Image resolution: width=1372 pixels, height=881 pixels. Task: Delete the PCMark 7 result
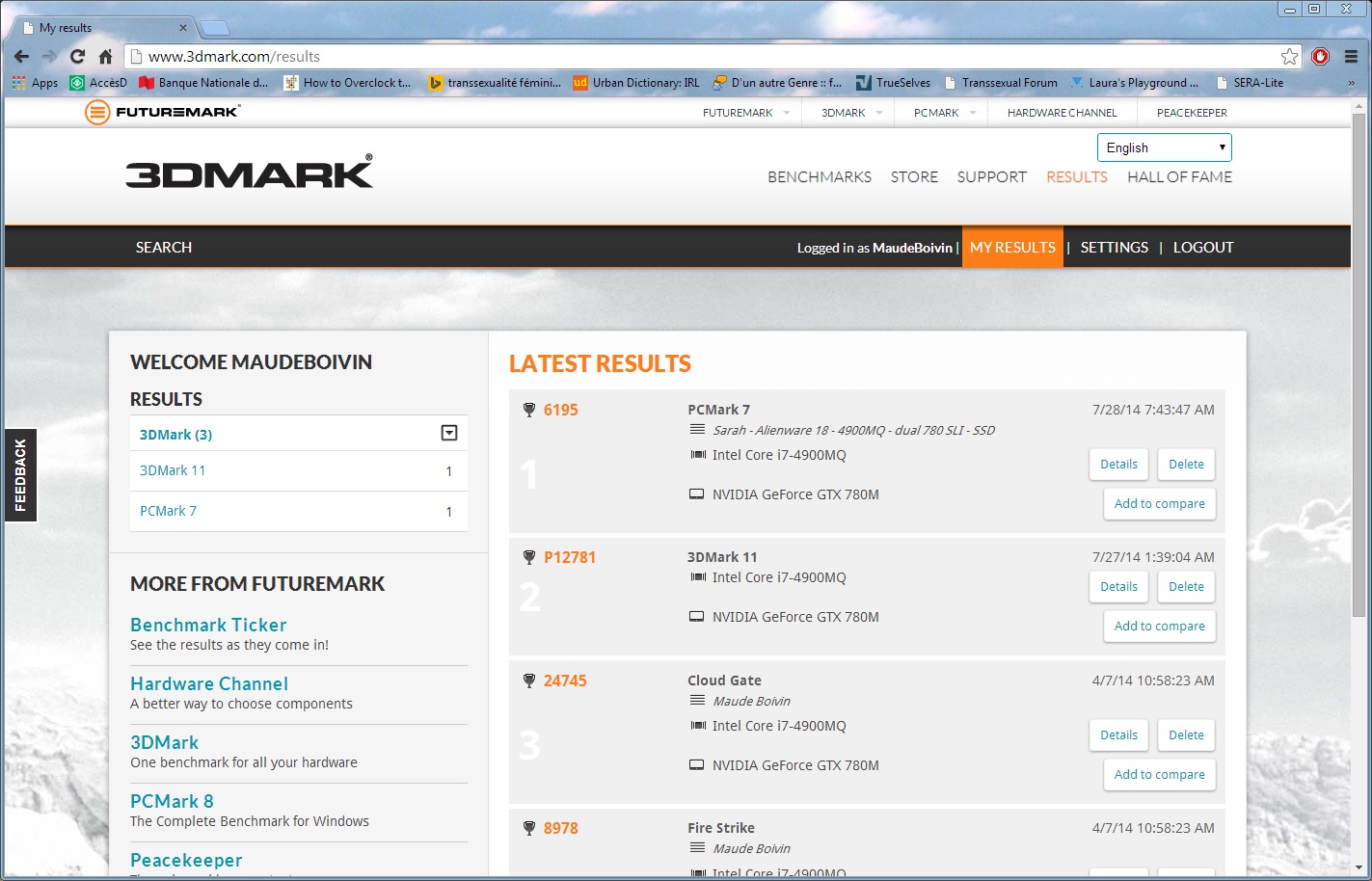(1186, 465)
